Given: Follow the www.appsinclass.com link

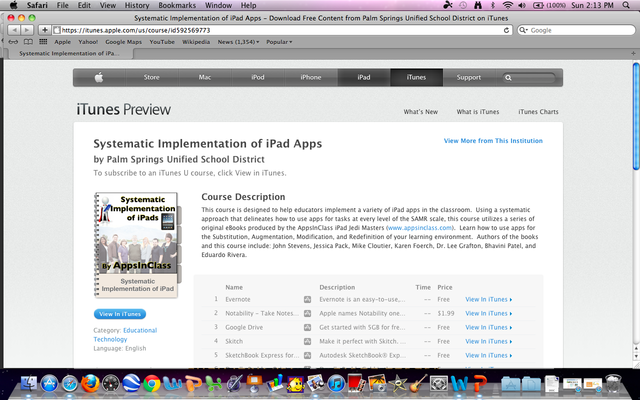Looking at the screenshot, I should [420, 228].
